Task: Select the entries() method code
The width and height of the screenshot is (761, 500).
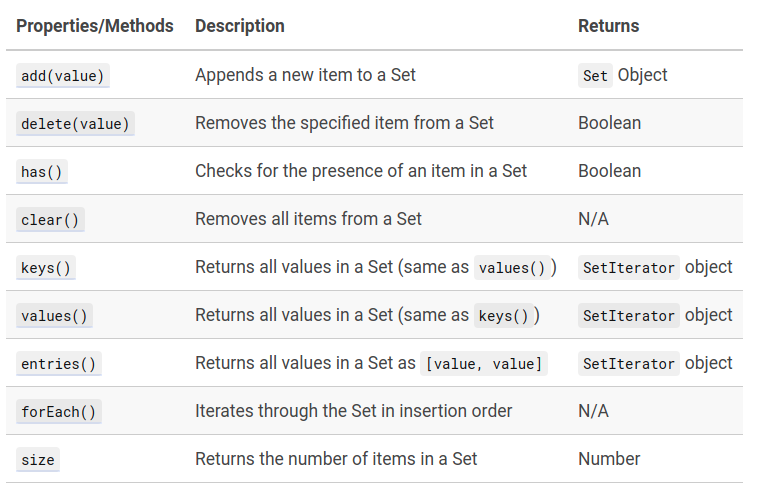Action: (58, 364)
